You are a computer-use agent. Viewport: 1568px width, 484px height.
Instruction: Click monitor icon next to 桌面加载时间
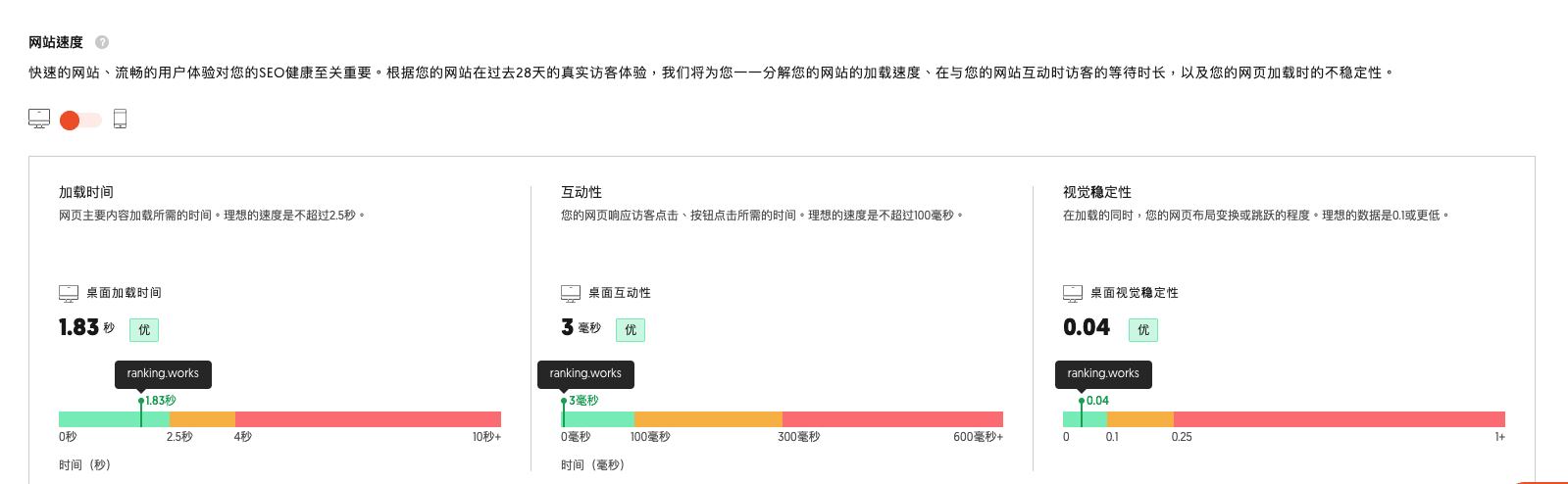[69, 293]
